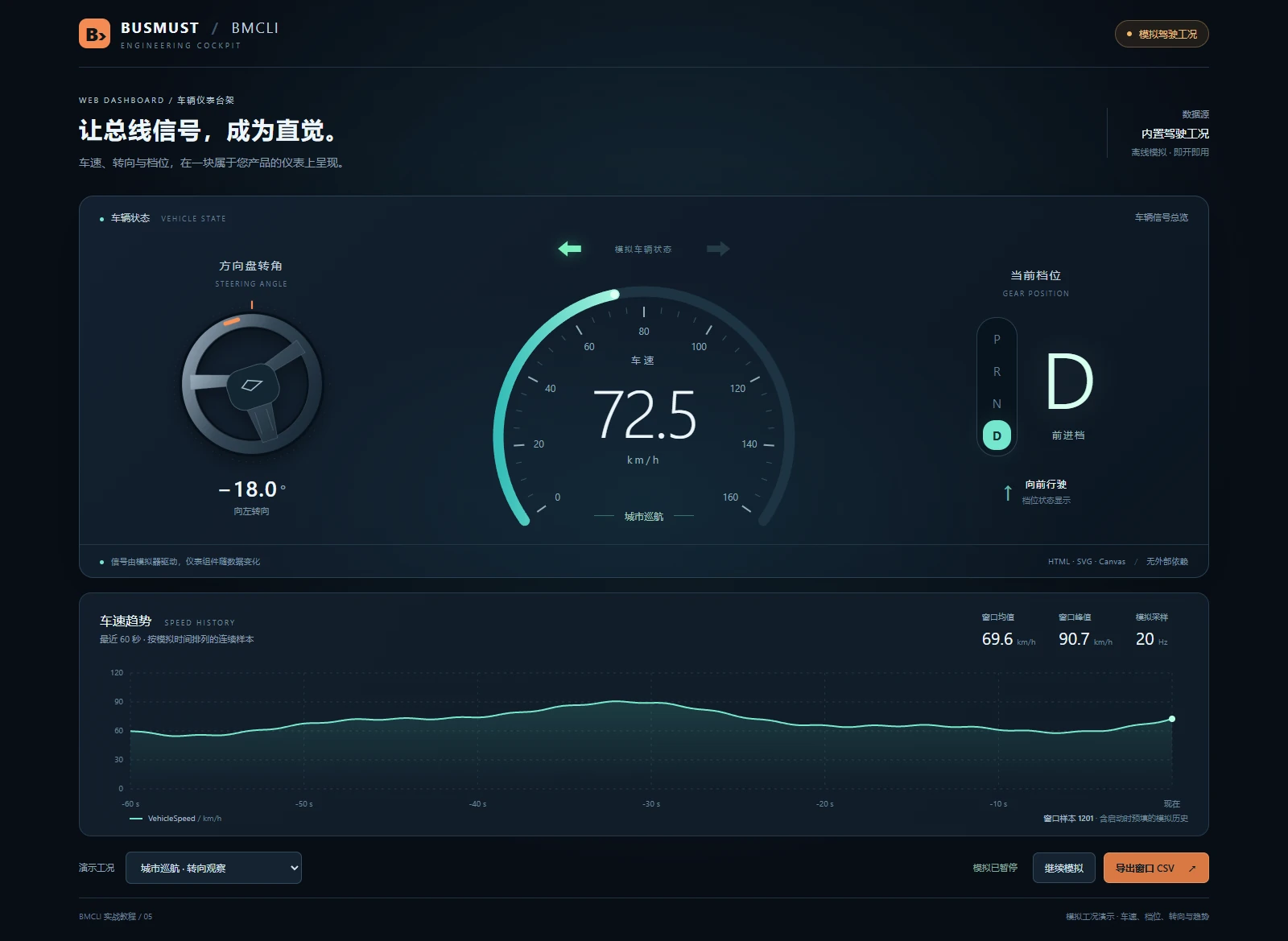Select the N gear position
This screenshot has width=1288, height=941.
pyautogui.click(x=997, y=404)
